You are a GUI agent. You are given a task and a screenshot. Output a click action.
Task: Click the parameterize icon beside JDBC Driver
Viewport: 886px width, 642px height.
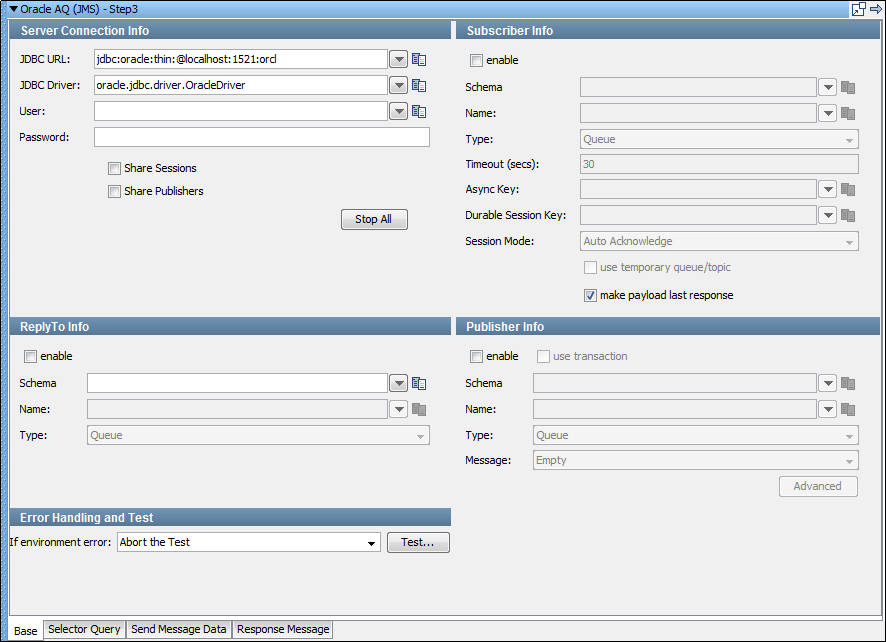point(419,85)
